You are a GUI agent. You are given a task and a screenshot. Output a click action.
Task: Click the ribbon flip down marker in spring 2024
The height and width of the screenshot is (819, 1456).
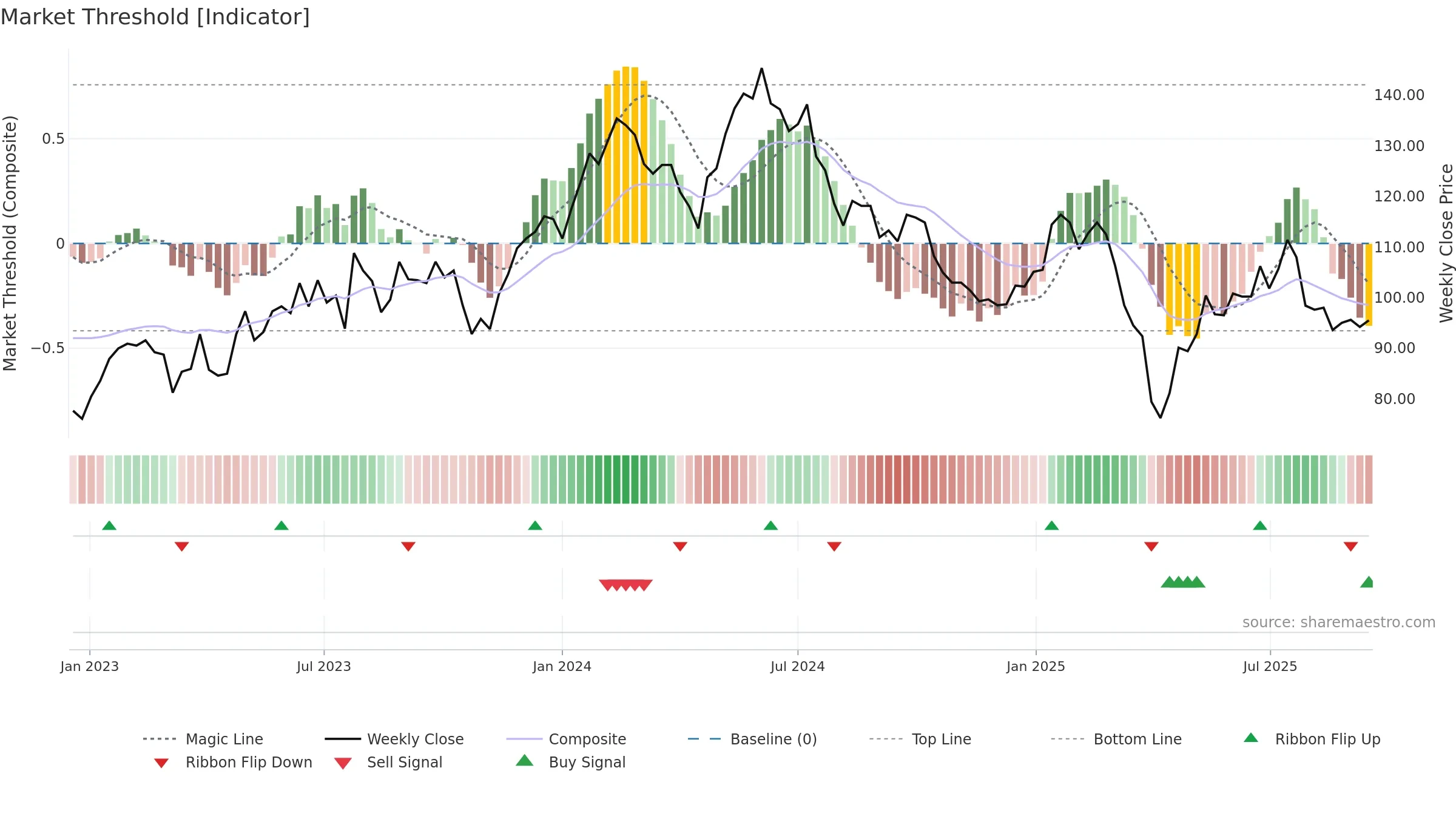(x=680, y=547)
